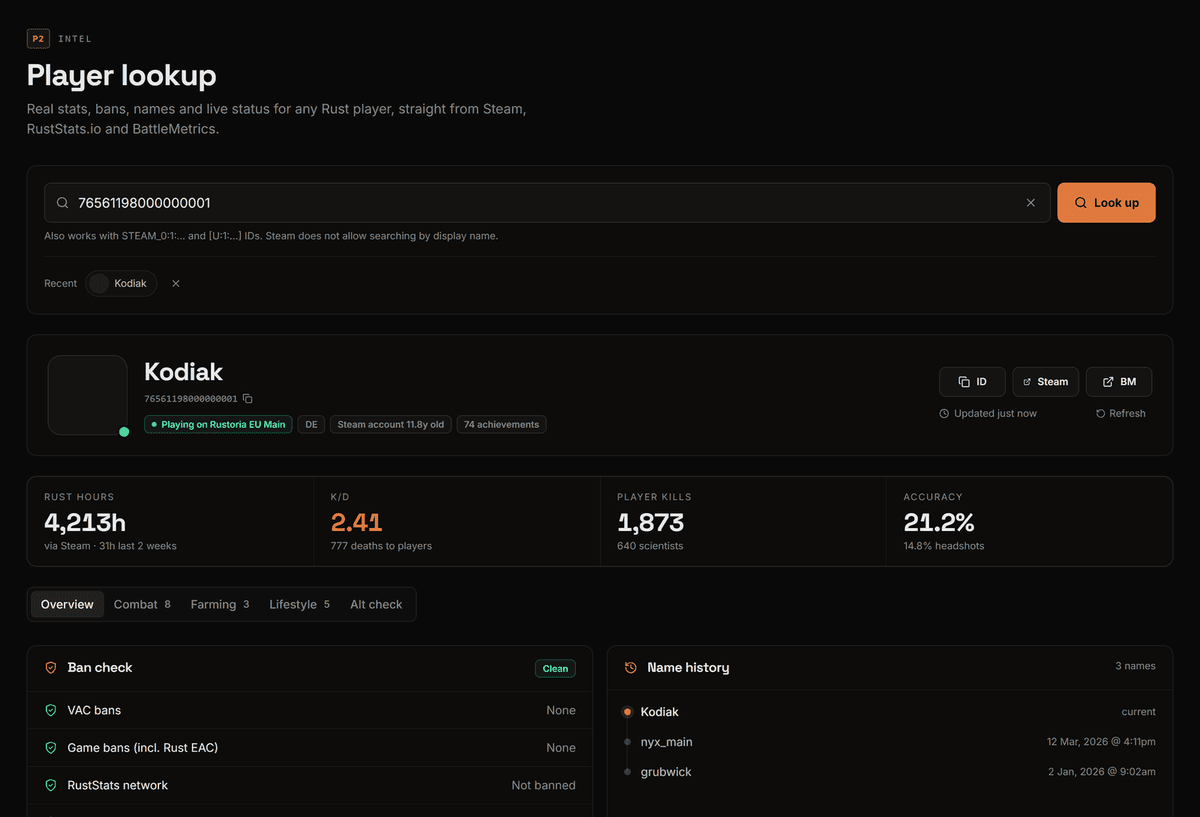Image resolution: width=1200 pixels, height=817 pixels.
Task: Open the Farming tab
Action: pos(220,604)
